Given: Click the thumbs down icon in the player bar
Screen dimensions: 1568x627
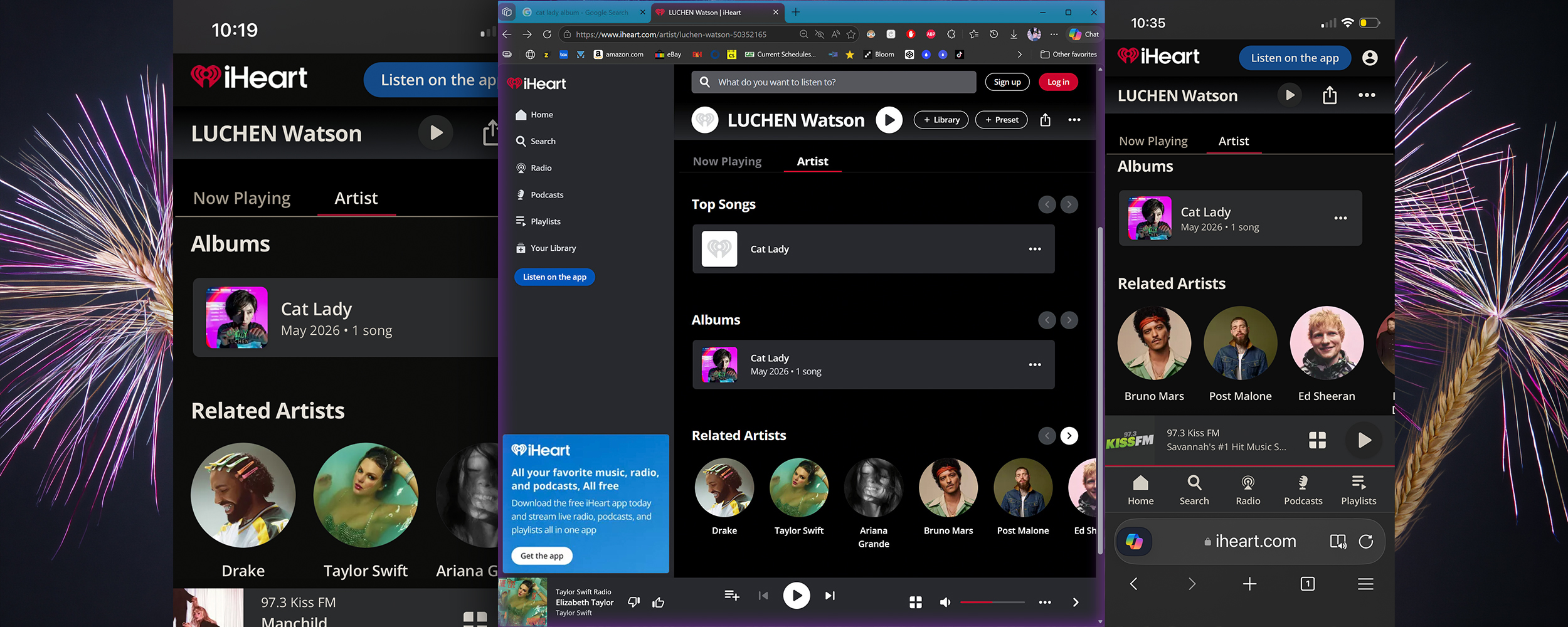Looking at the screenshot, I should click(x=634, y=602).
